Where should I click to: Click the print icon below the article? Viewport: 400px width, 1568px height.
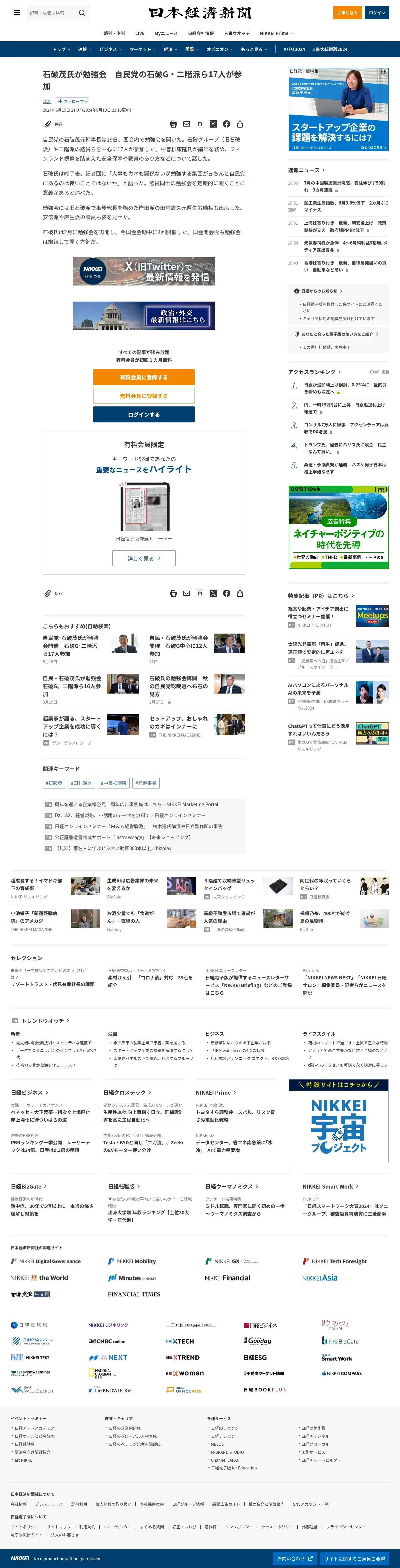173,594
